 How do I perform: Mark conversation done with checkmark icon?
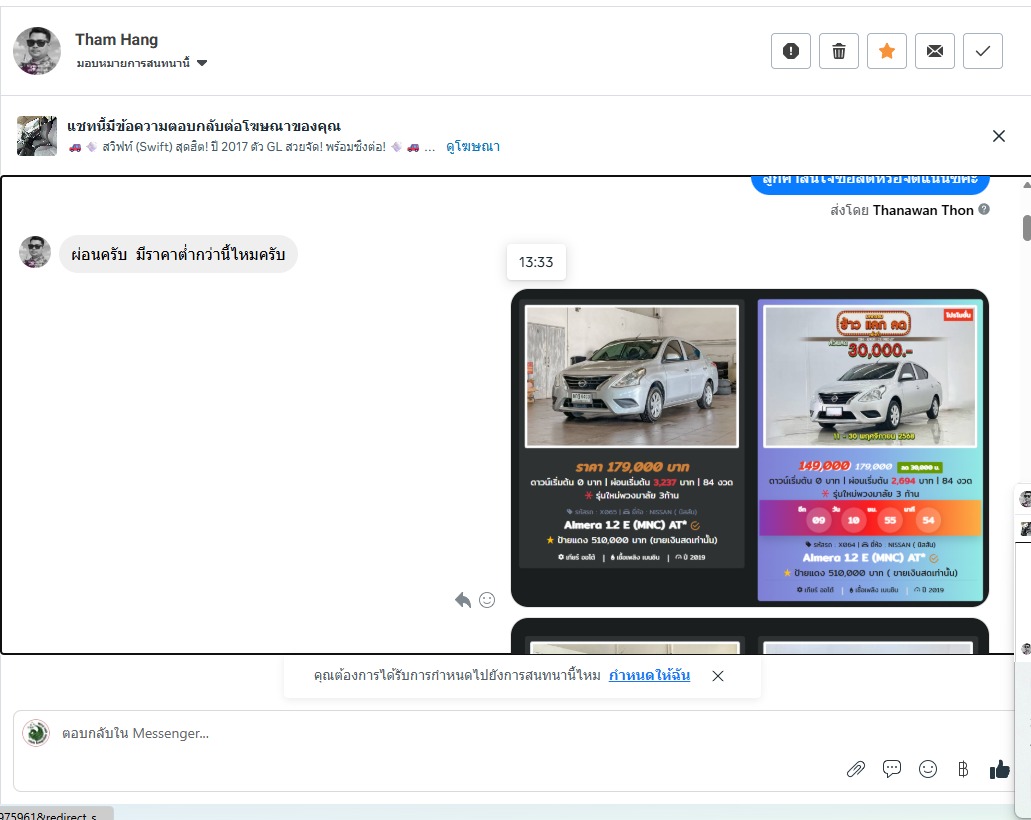click(x=982, y=51)
